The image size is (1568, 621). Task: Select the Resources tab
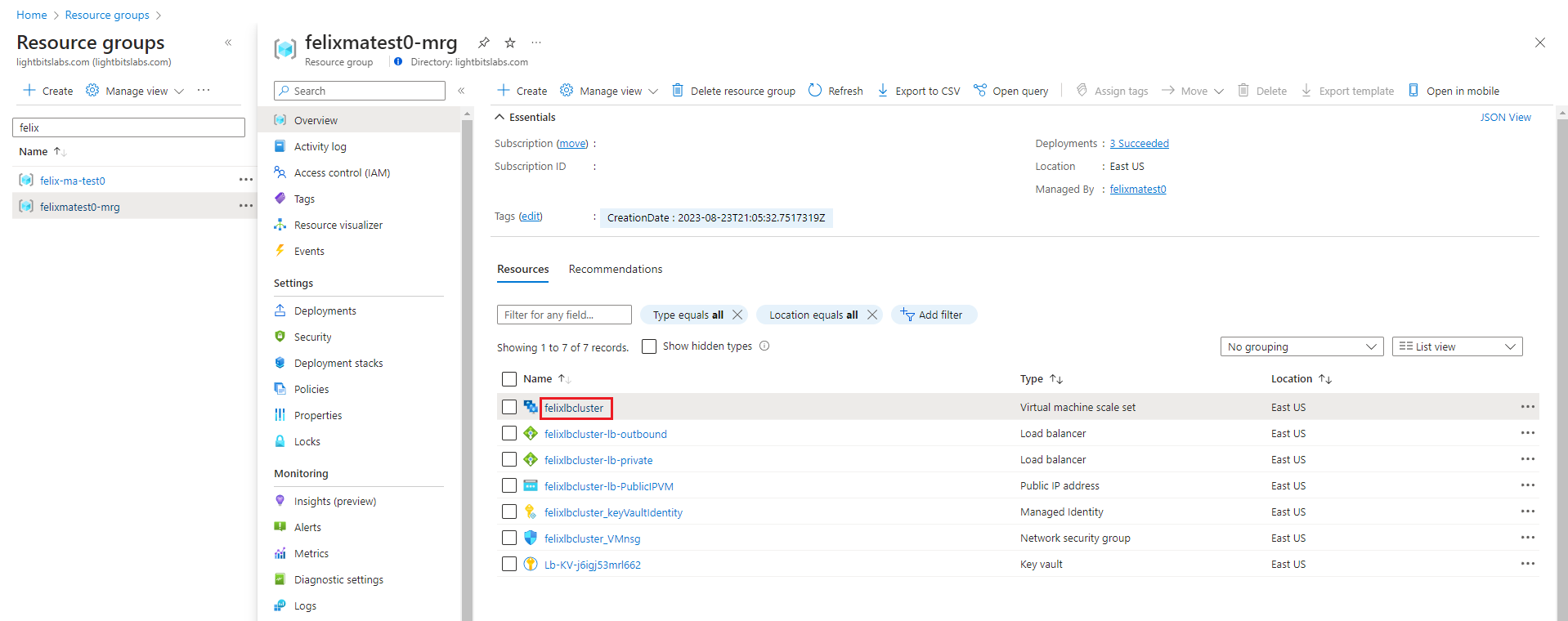point(523,269)
